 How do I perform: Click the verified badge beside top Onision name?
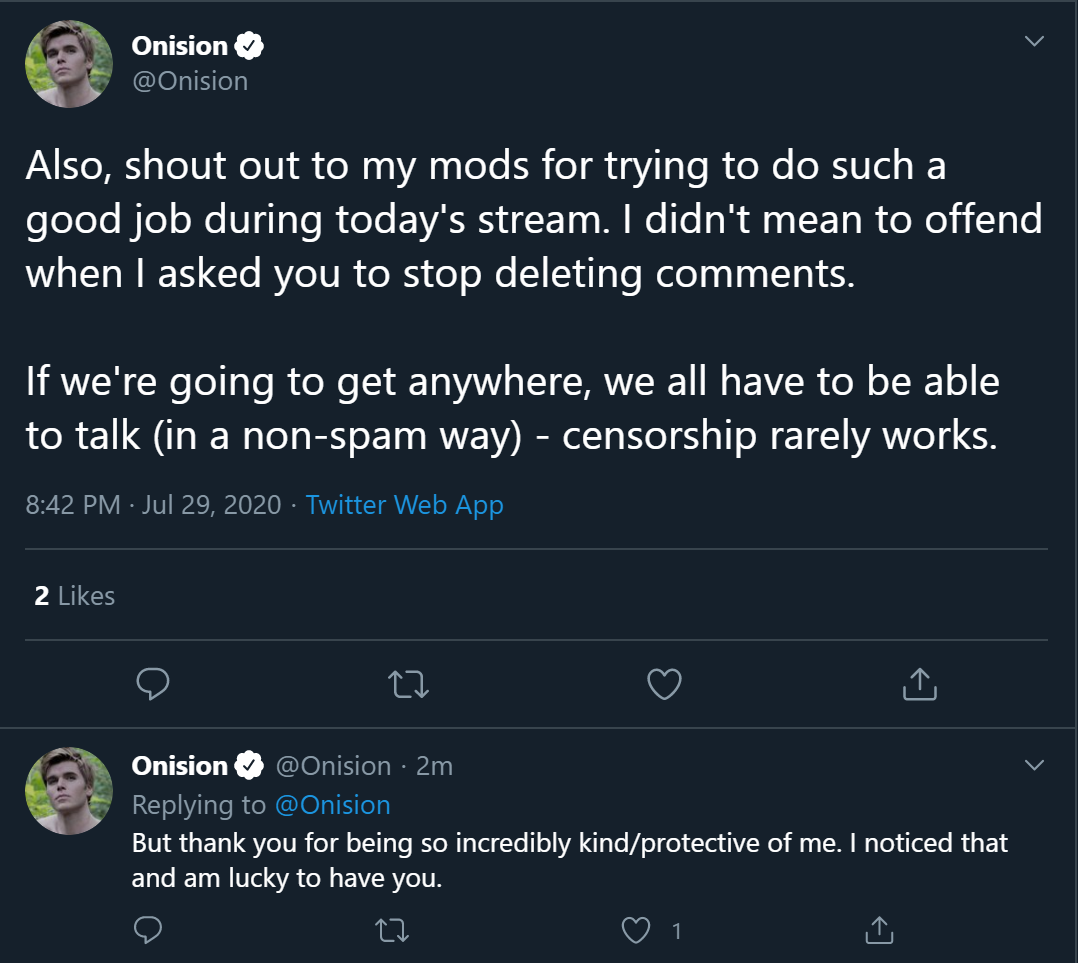click(249, 46)
